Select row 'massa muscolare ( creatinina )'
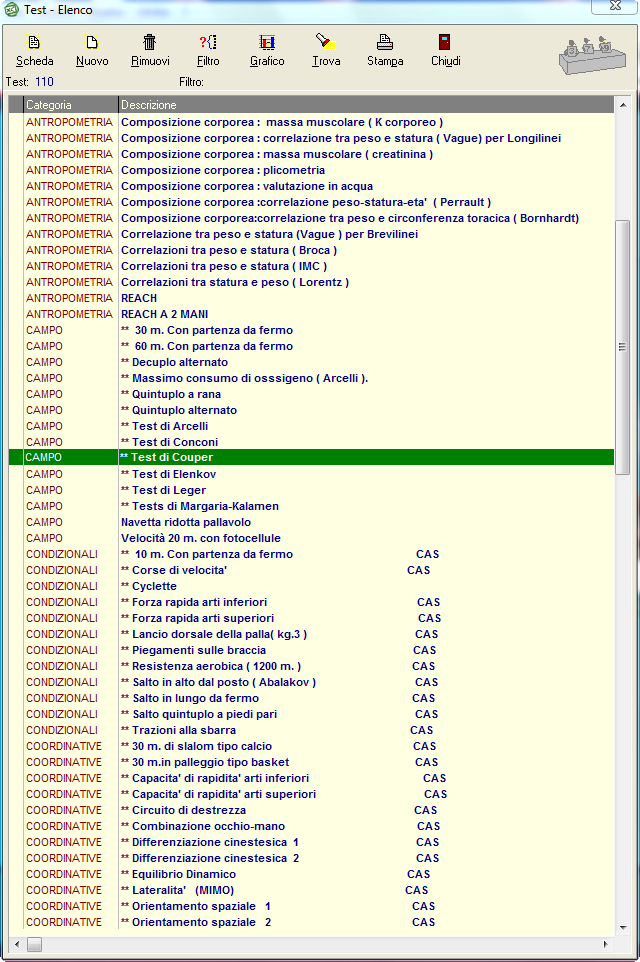The image size is (640, 962). (311, 154)
